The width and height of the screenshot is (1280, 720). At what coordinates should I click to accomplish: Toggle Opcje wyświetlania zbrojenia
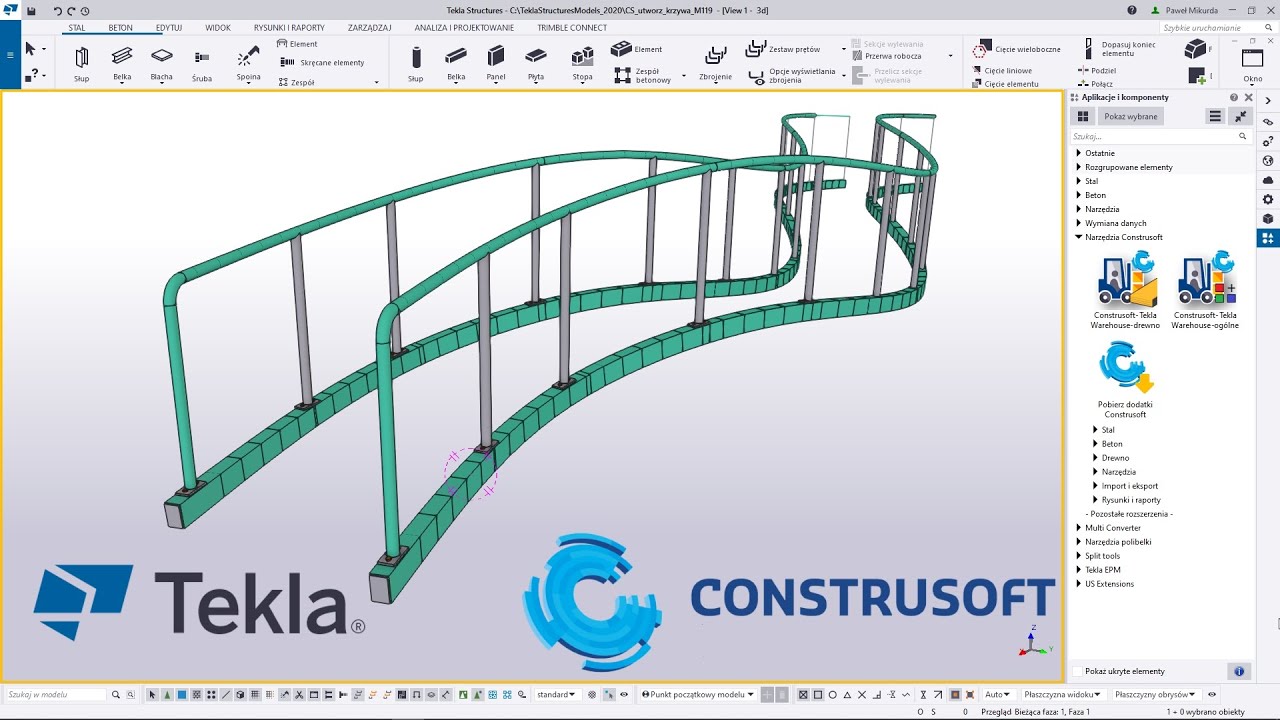792,76
